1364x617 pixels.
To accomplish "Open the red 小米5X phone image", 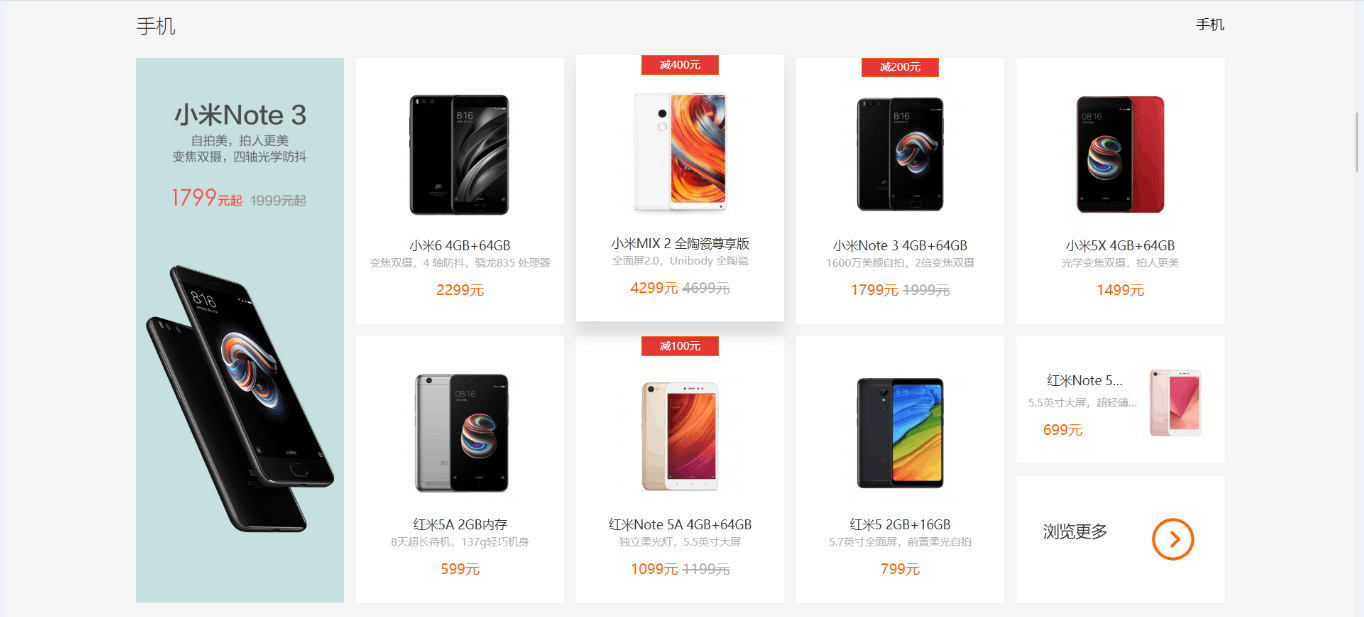I will click(1120, 154).
